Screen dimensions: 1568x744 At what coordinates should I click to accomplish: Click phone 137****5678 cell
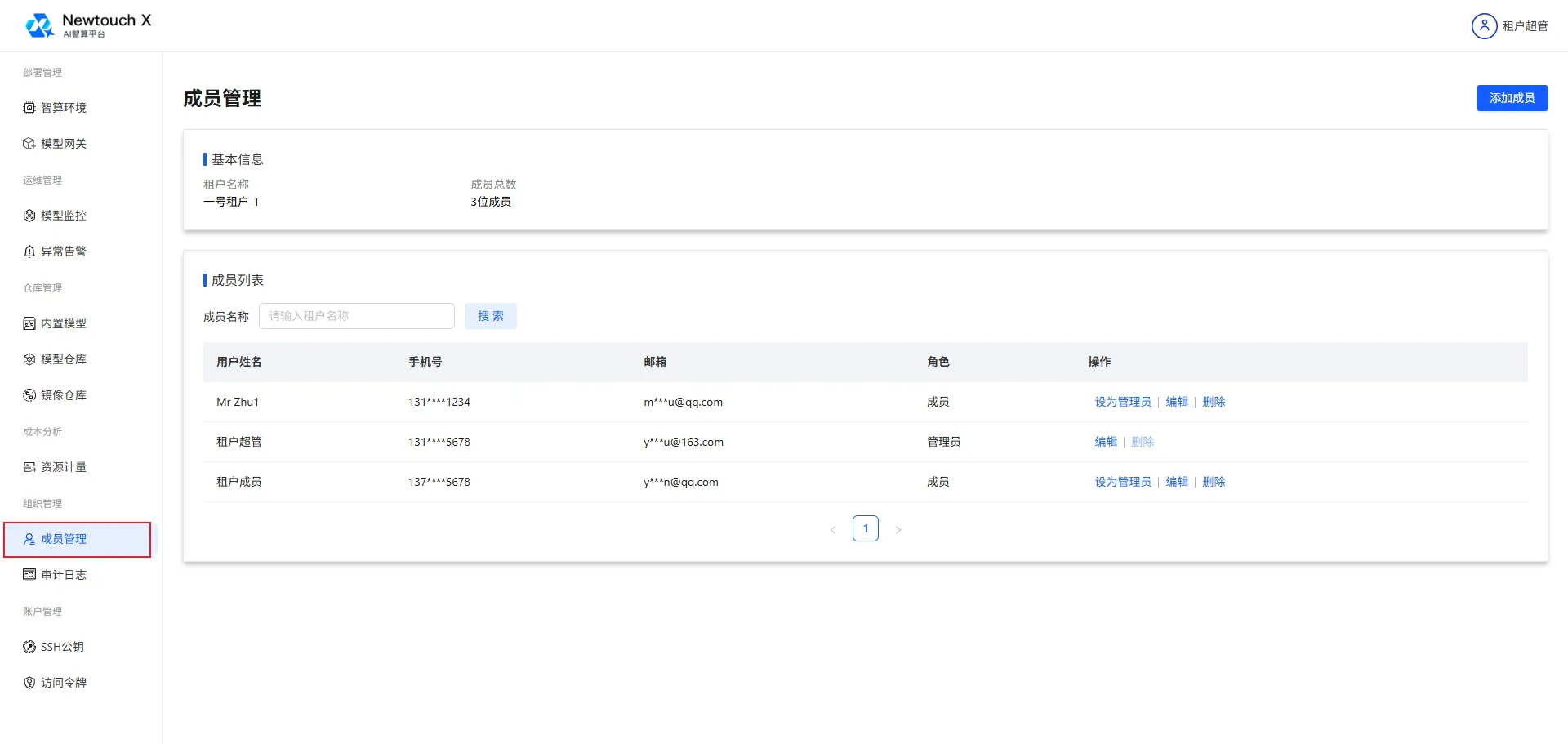439,482
